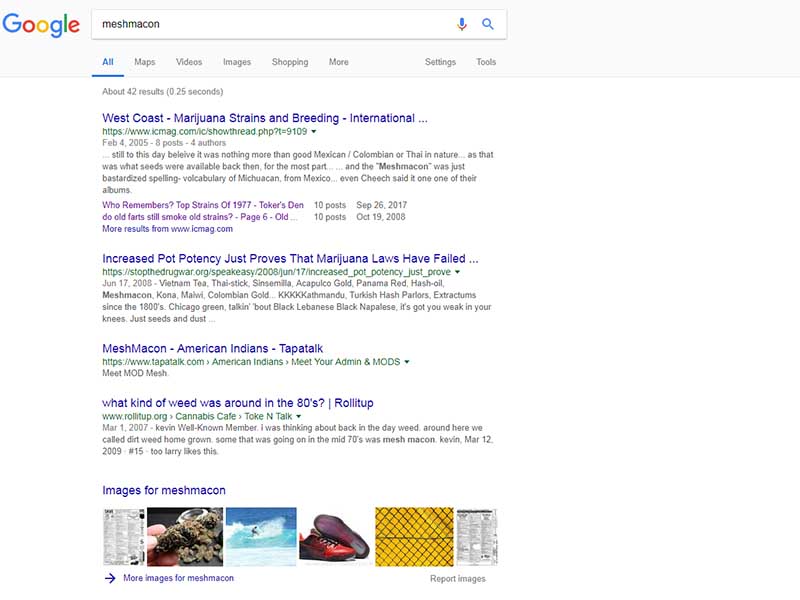This screenshot has width=800, height=600.
Task: Click Report images link
Action: 457,579
